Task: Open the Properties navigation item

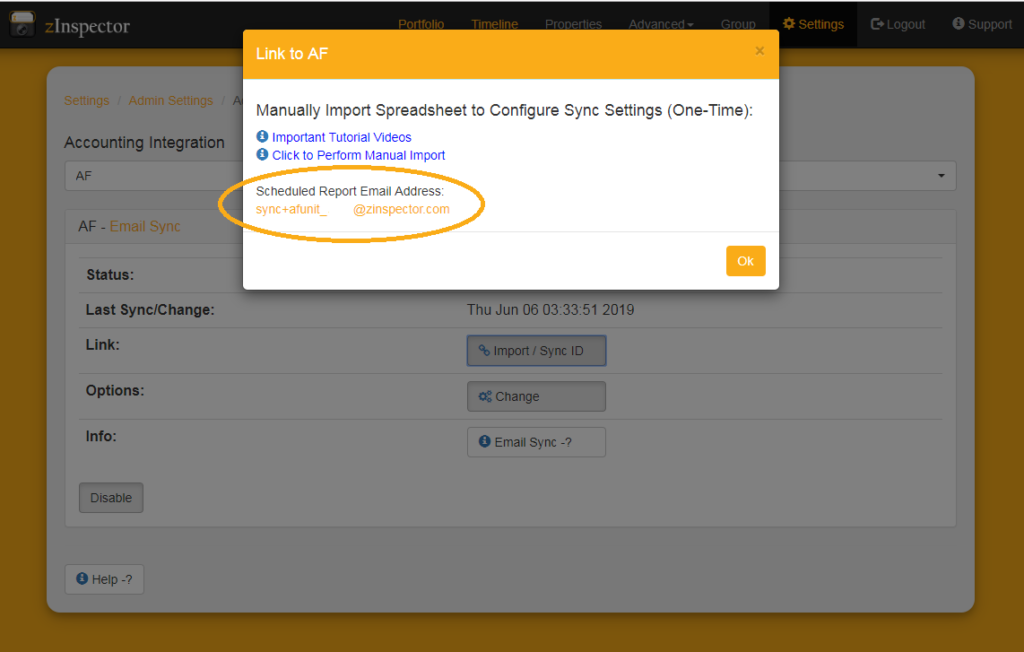Action: pos(573,24)
